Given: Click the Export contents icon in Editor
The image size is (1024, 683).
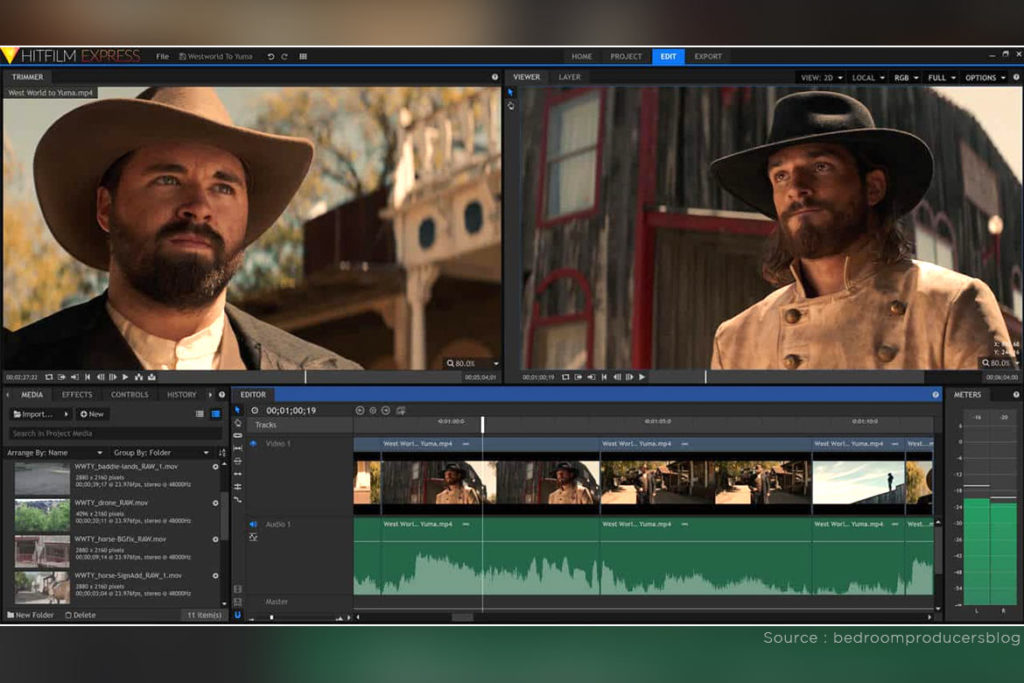Looking at the screenshot, I should 401,410.
